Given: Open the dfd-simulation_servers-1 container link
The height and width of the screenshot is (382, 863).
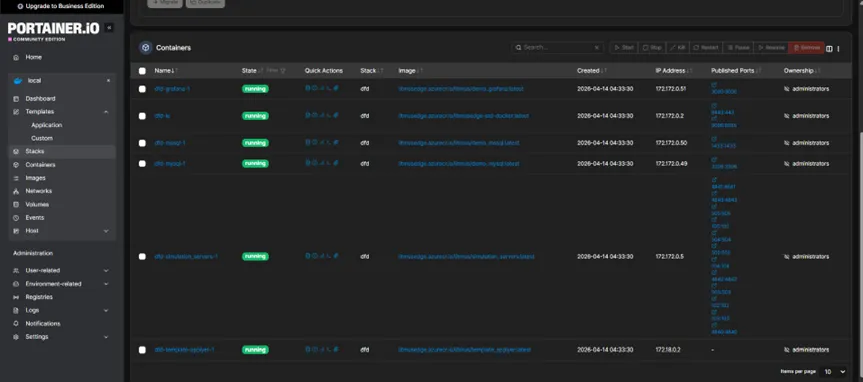Looking at the screenshot, I should point(186,257).
